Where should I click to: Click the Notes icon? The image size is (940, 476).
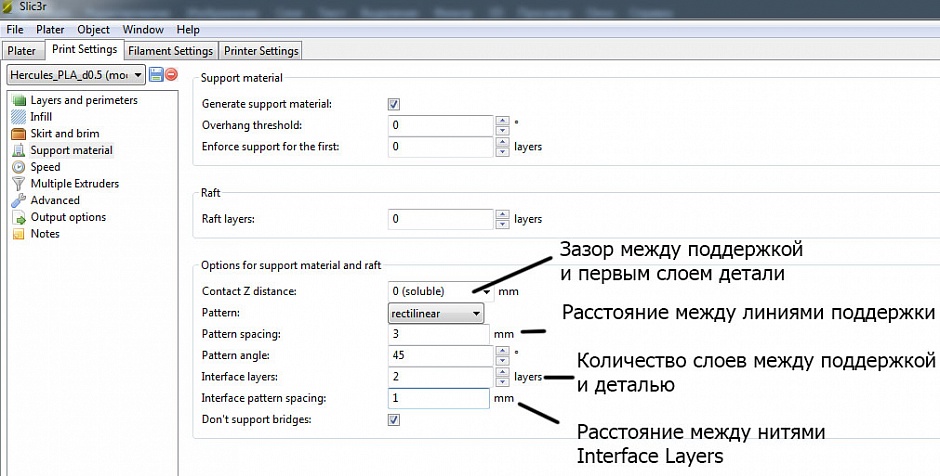(19, 234)
